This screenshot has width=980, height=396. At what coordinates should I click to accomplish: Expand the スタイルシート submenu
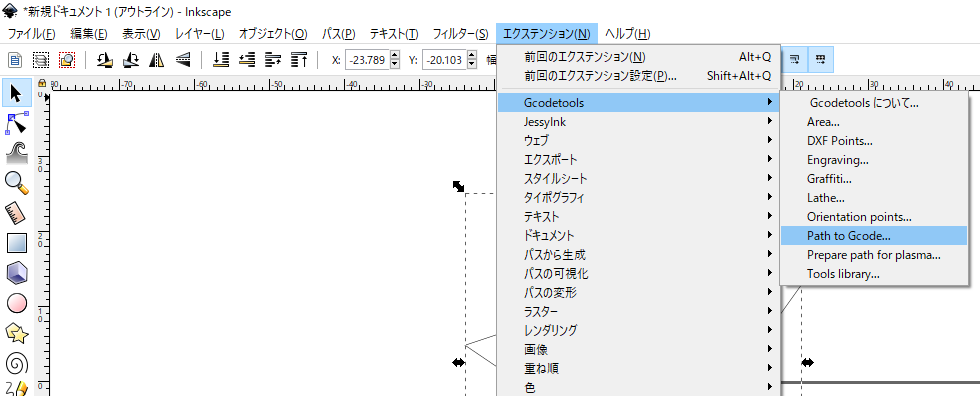point(638,179)
